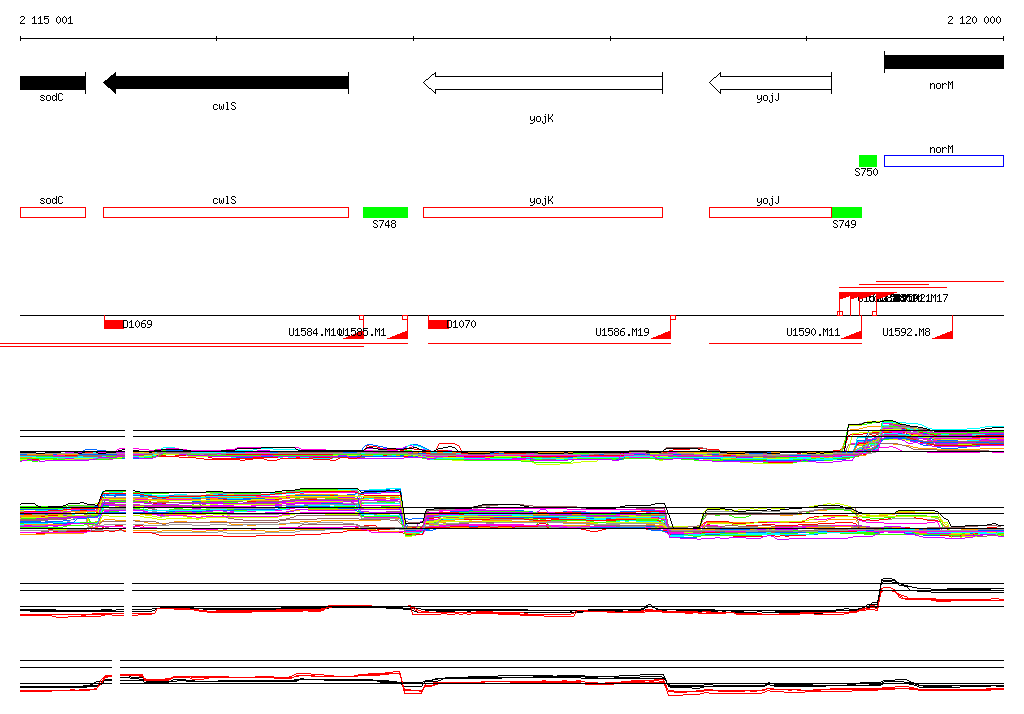Click the white yojK gene arrow
This screenshot has height=714, width=1024.
[543, 83]
